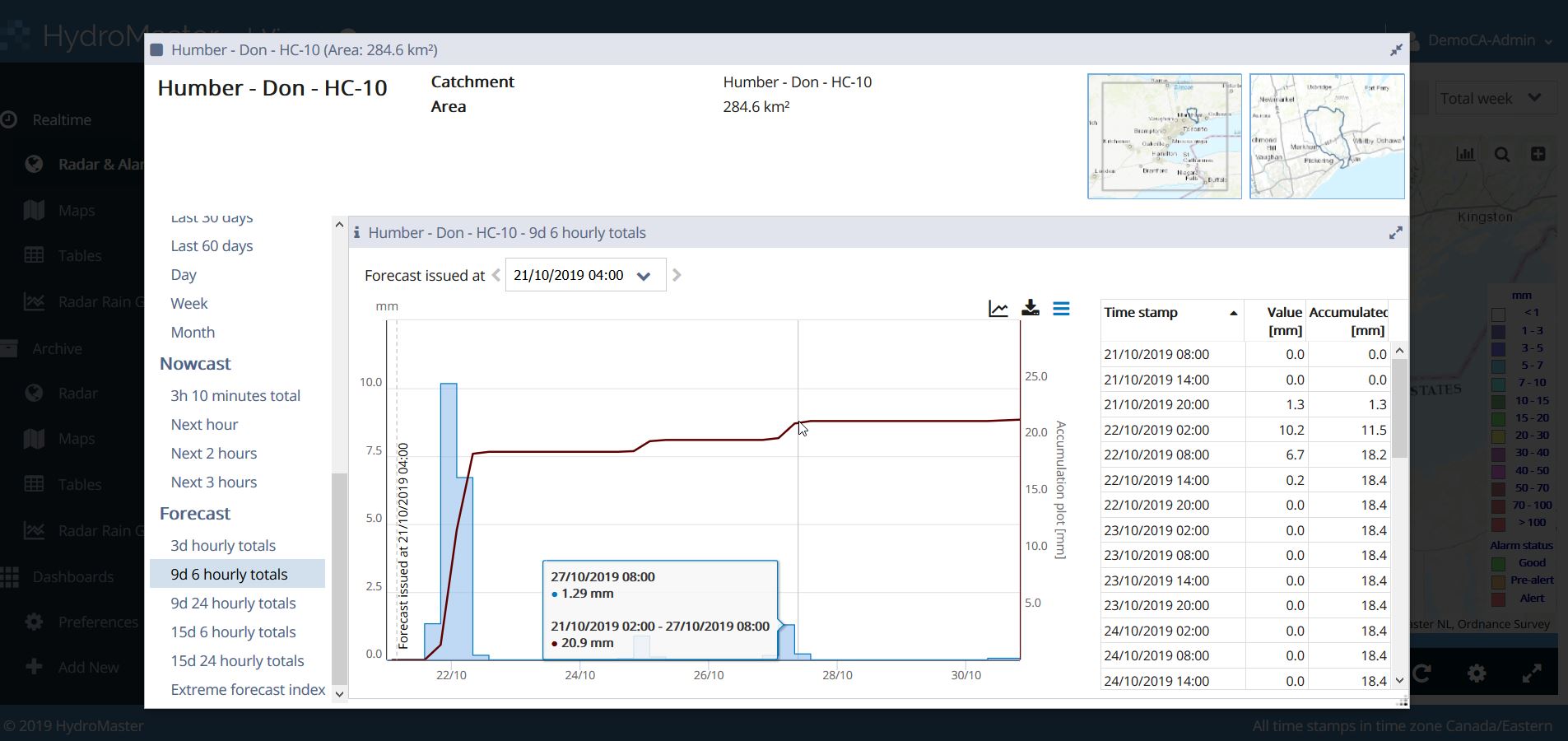Select the 21/10/2019 20:00 table row
Screen dimensions: 1568x741
tap(1245, 405)
